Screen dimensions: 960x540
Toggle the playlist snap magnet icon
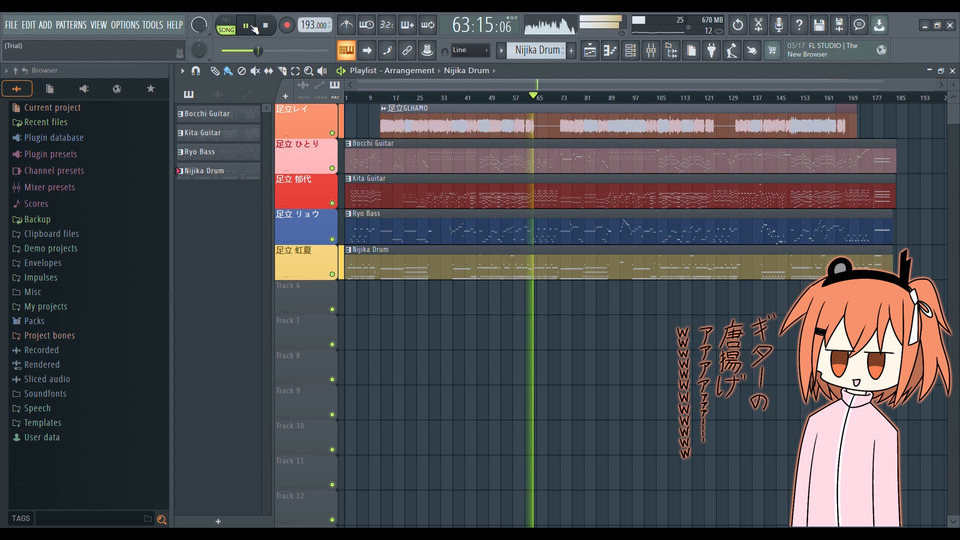[196, 71]
